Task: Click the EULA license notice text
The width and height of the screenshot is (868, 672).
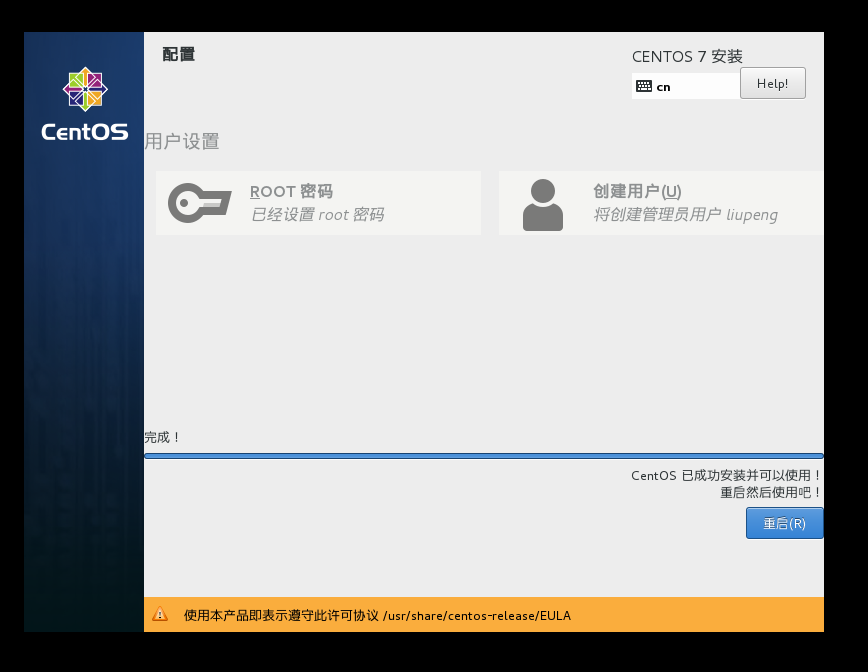Action: [377, 616]
